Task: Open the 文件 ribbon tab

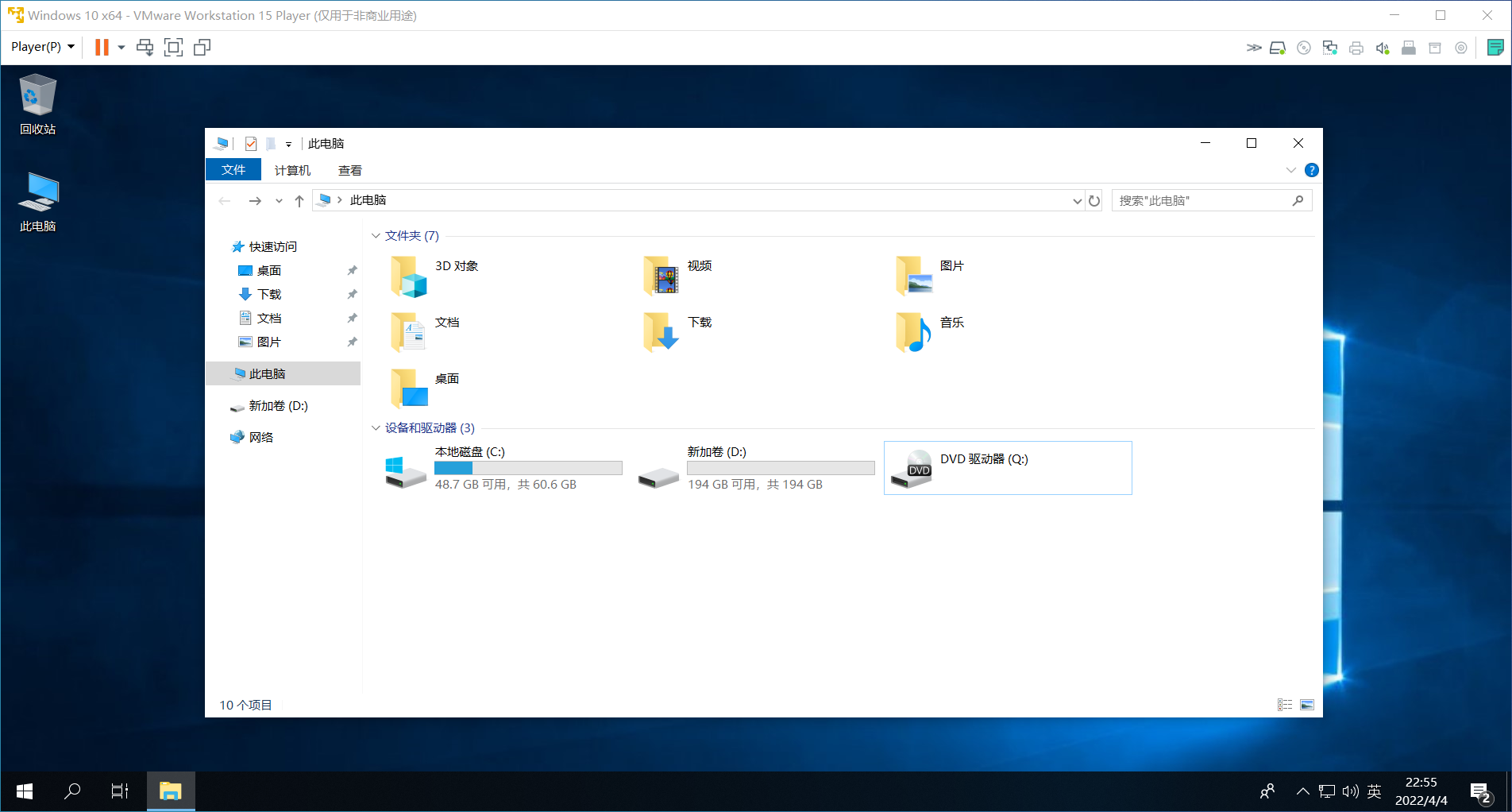Action: [233, 170]
